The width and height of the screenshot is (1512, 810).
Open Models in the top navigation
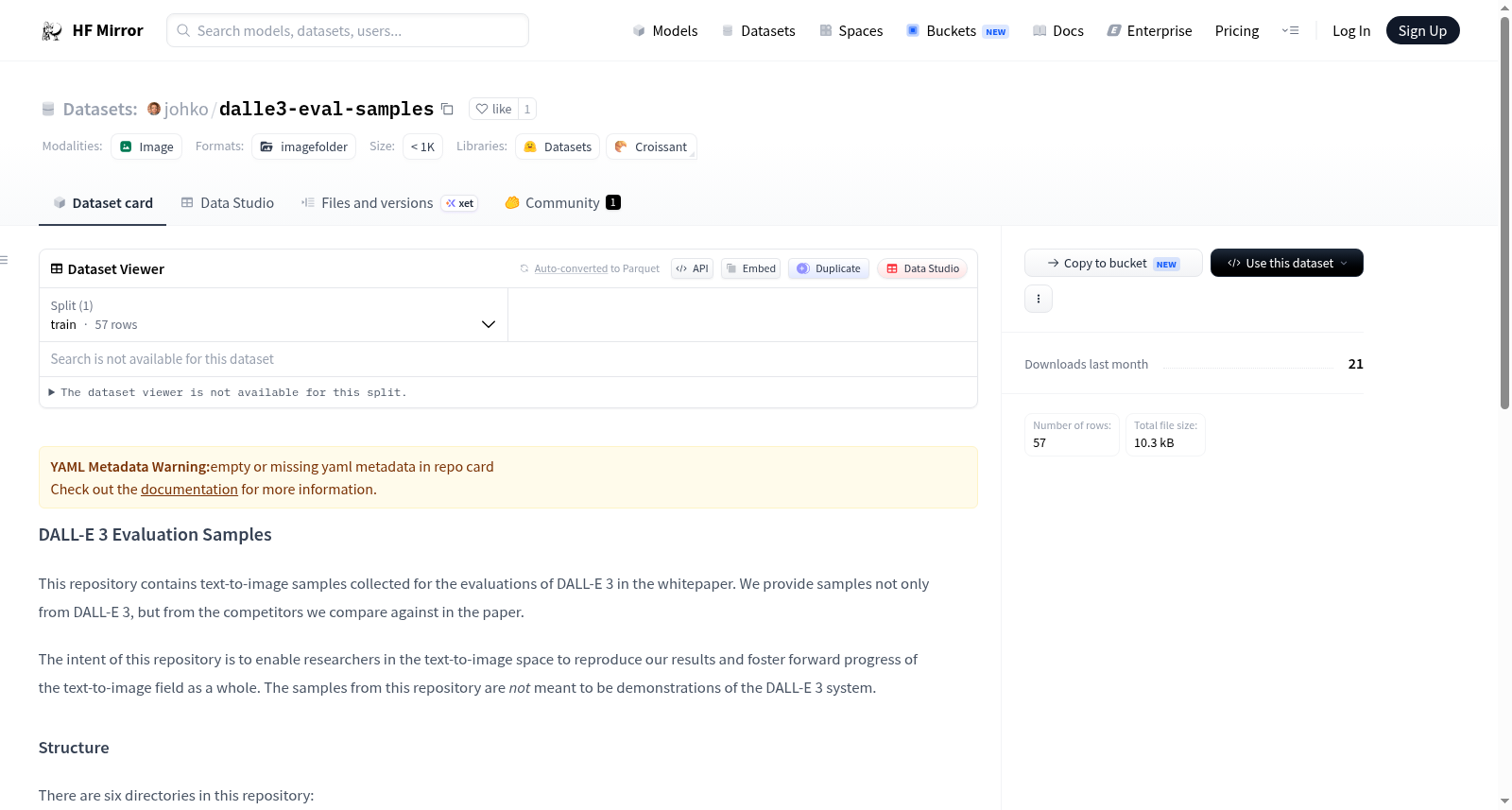[665, 31]
